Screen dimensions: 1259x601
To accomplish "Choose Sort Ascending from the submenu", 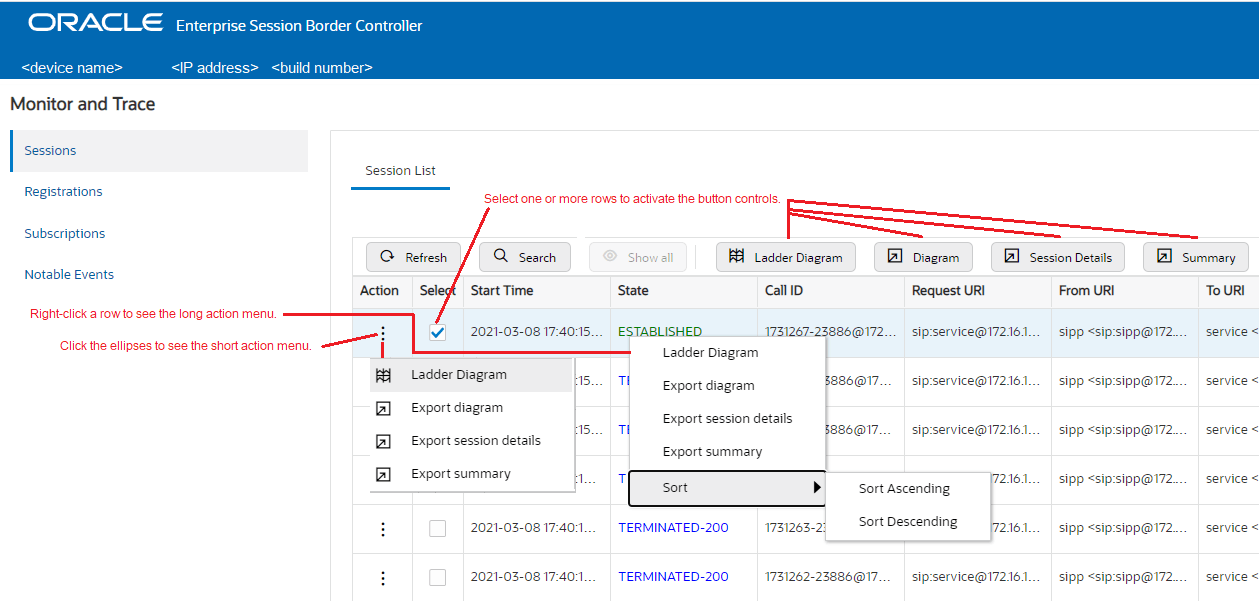I will click(x=904, y=488).
